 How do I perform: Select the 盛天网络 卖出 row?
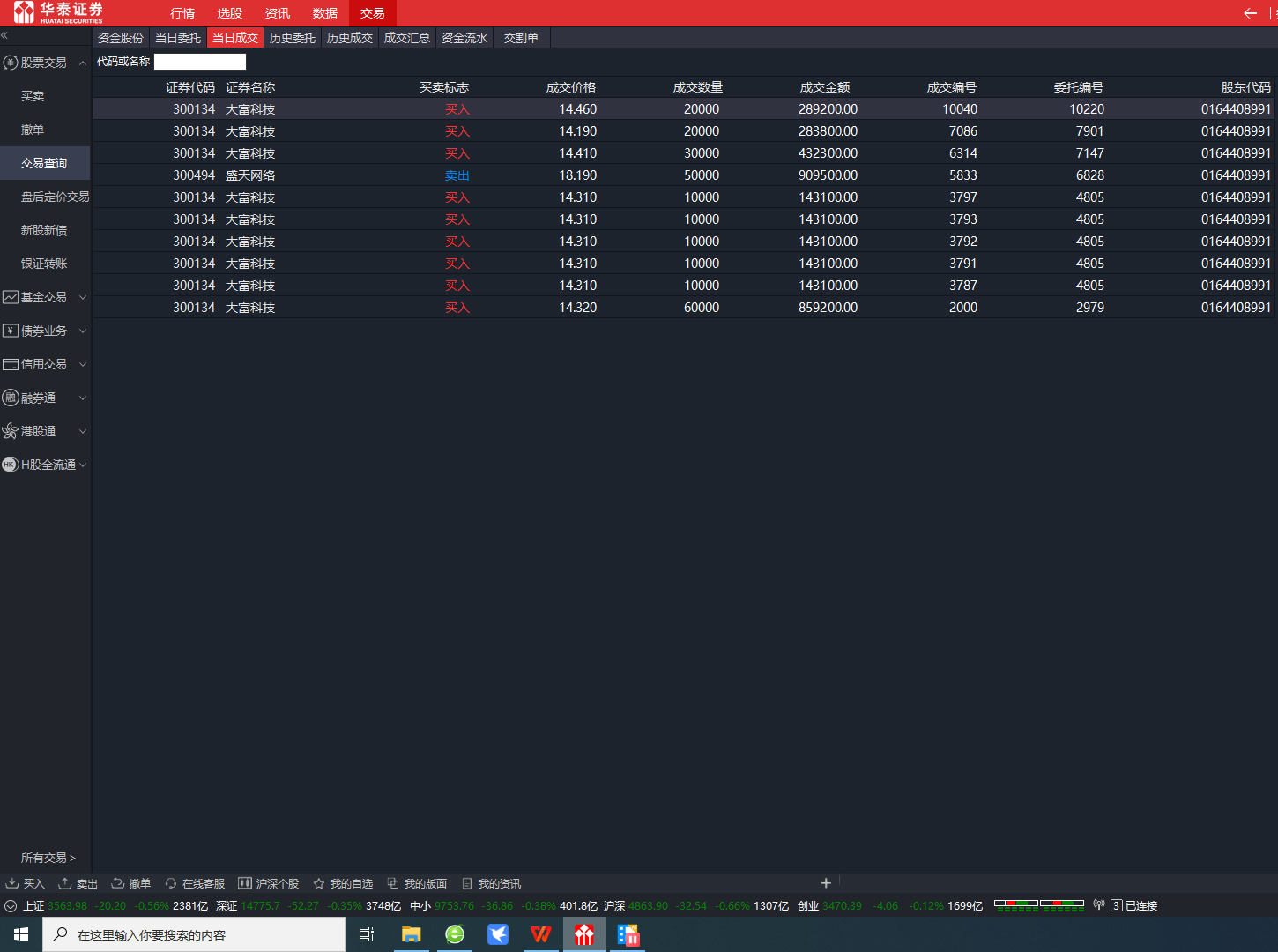click(684, 175)
